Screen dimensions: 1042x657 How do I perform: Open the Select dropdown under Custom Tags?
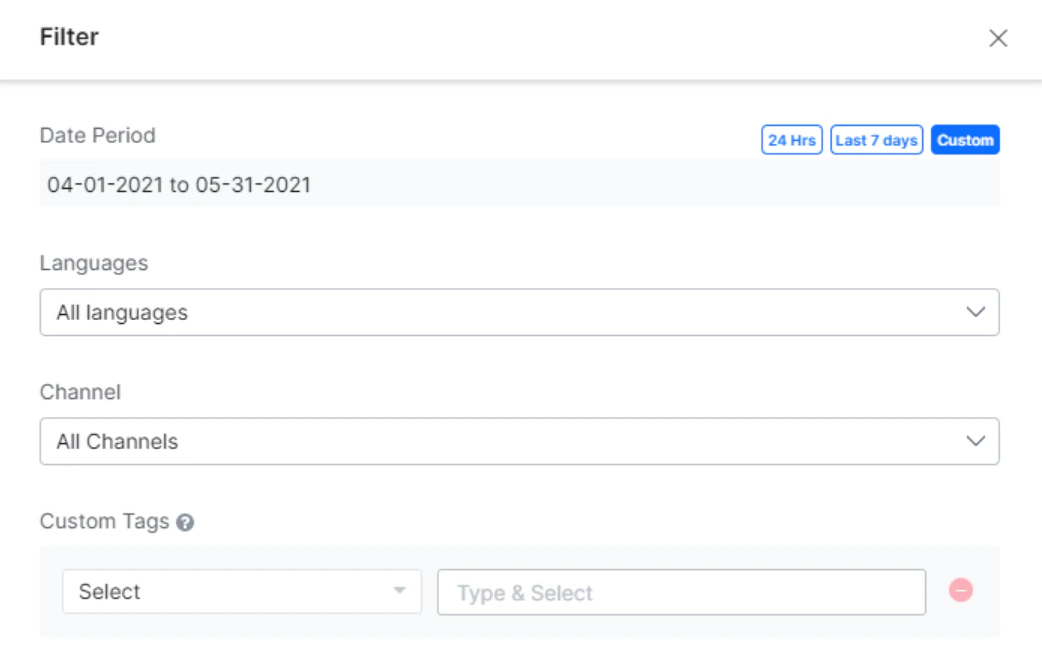200,591
